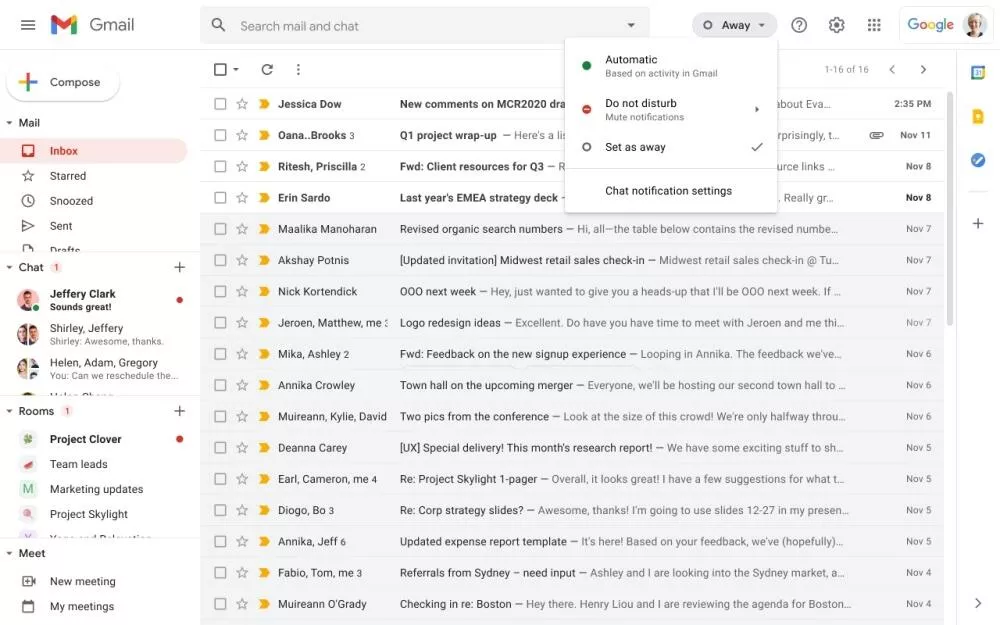1000x625 pixels.
Task: Open the Away status dropdown
Action: [x=734, y=25]
